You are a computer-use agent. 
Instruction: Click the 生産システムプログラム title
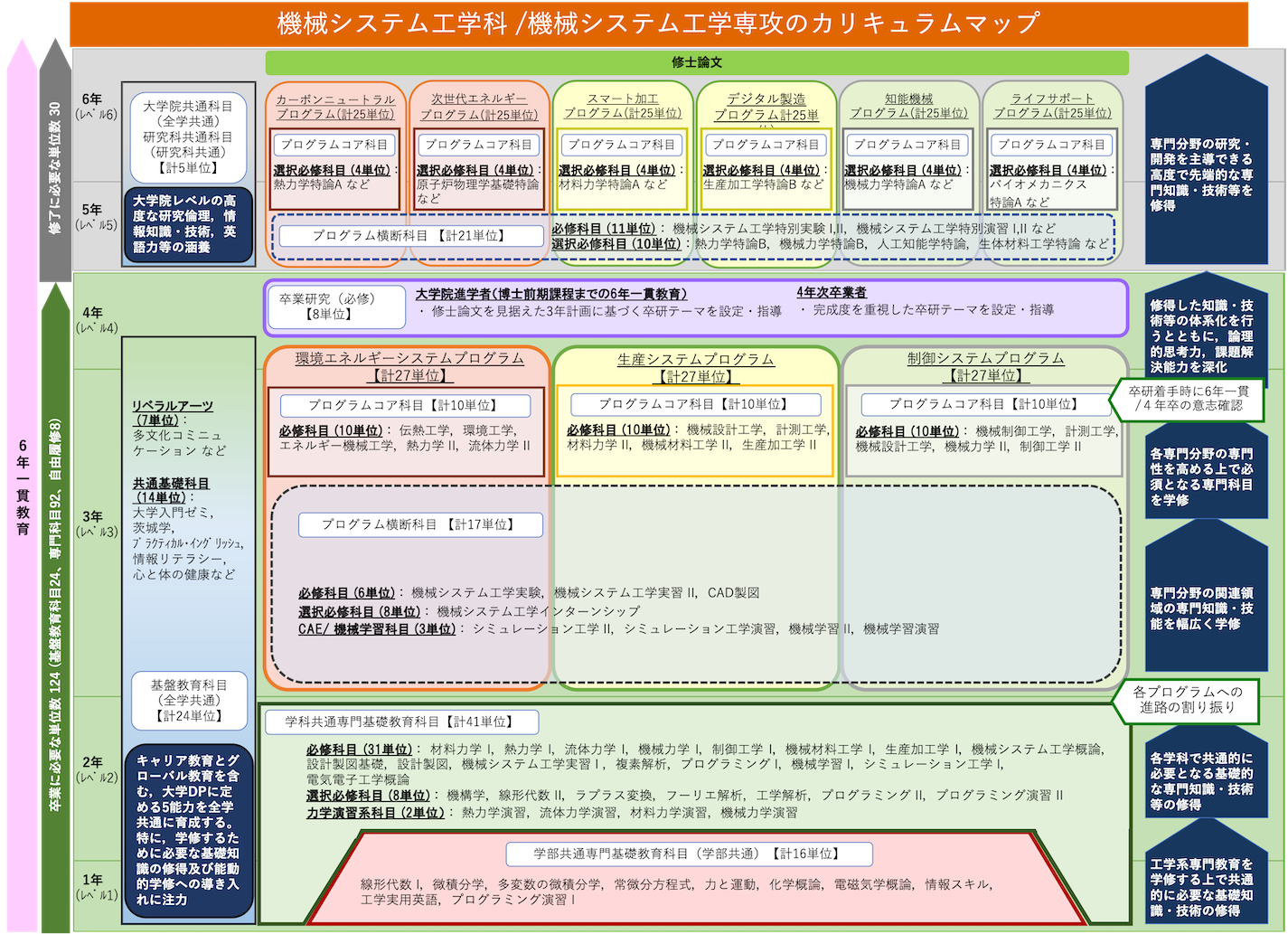(x=695, y=367)
